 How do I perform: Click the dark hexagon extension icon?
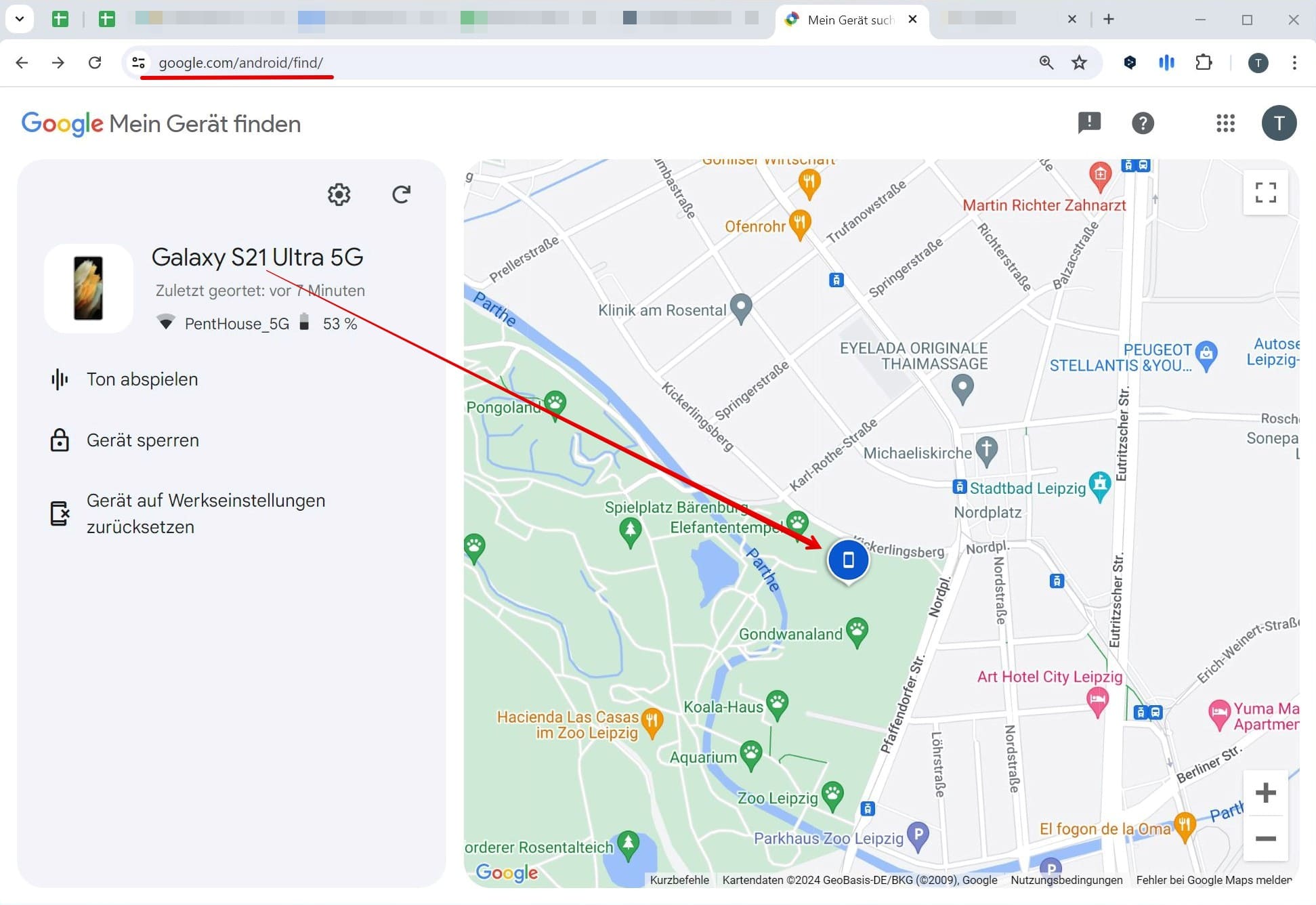(1130, 62)
